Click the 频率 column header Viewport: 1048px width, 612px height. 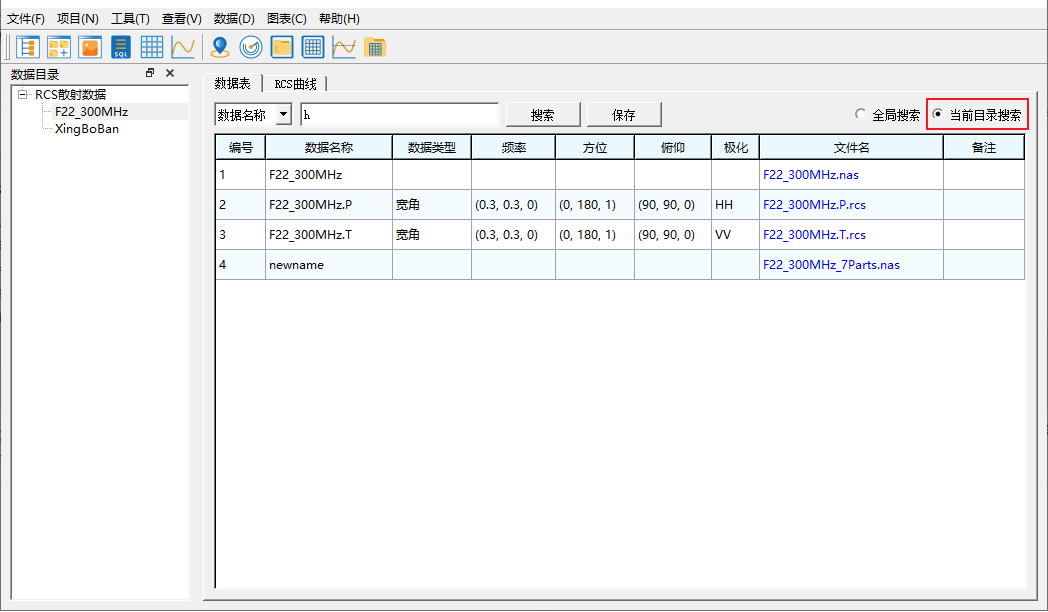click(x=513, y=148)
